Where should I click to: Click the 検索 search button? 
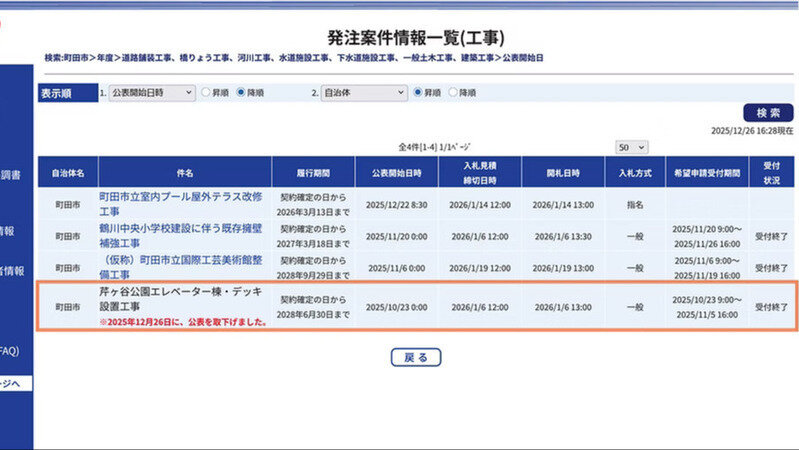coord(767,113)
